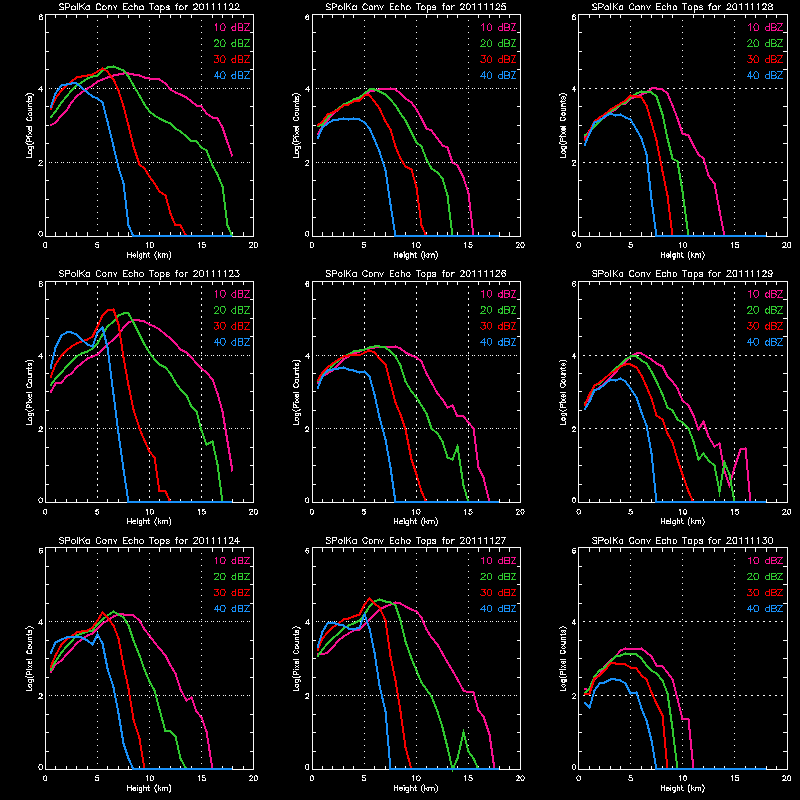Image resolution: width=800 pixels, height=800 pixels.
Task: Click the Height (km) axis label under the 20111130 plot
Action: (683, 789)
